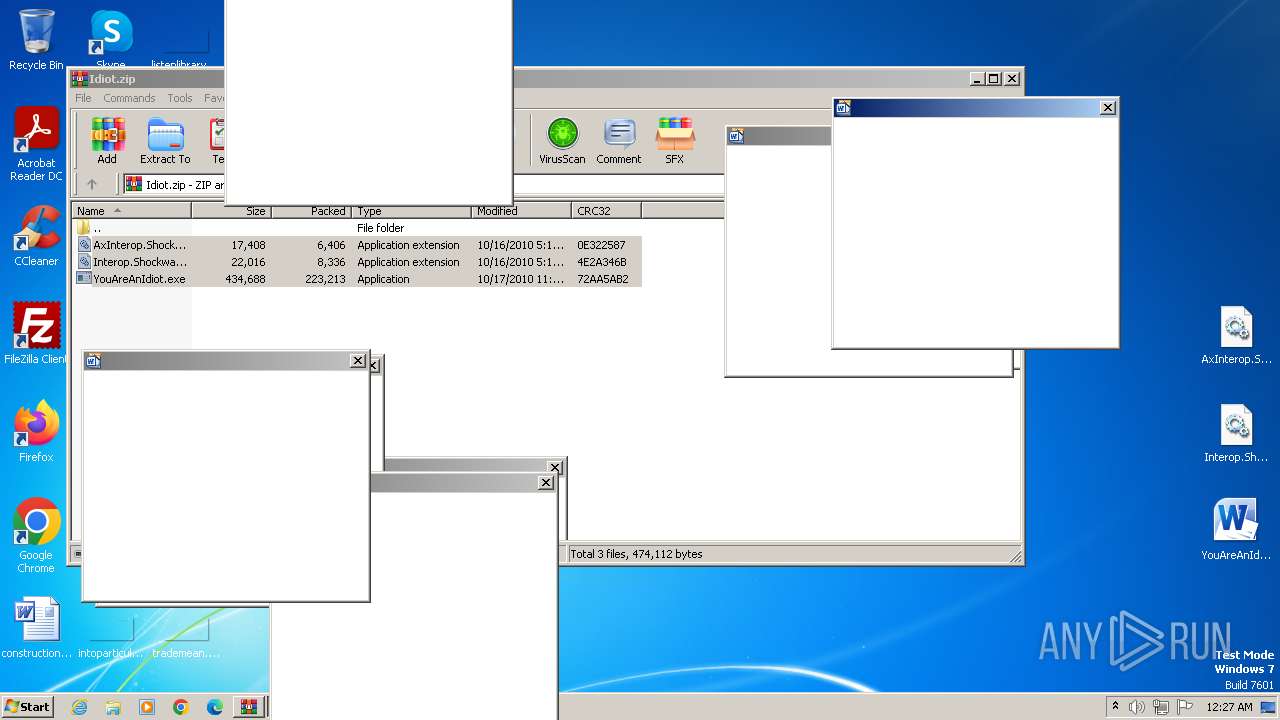1280x720 pixels.
Task: Sort by Packed column header
Action: (311, 211)
